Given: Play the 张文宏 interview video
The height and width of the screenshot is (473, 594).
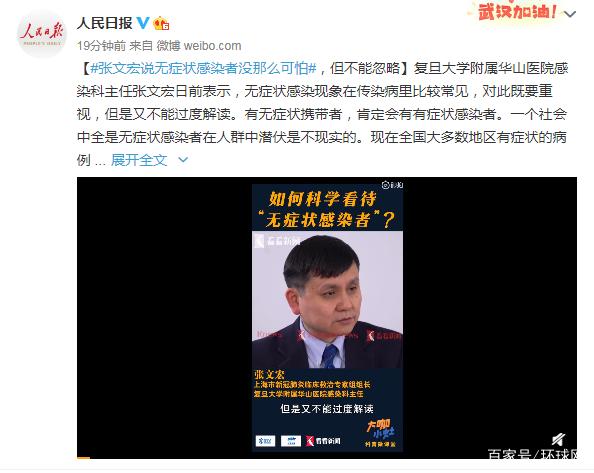Looking at the screenshot, I should tap(327, 317).
